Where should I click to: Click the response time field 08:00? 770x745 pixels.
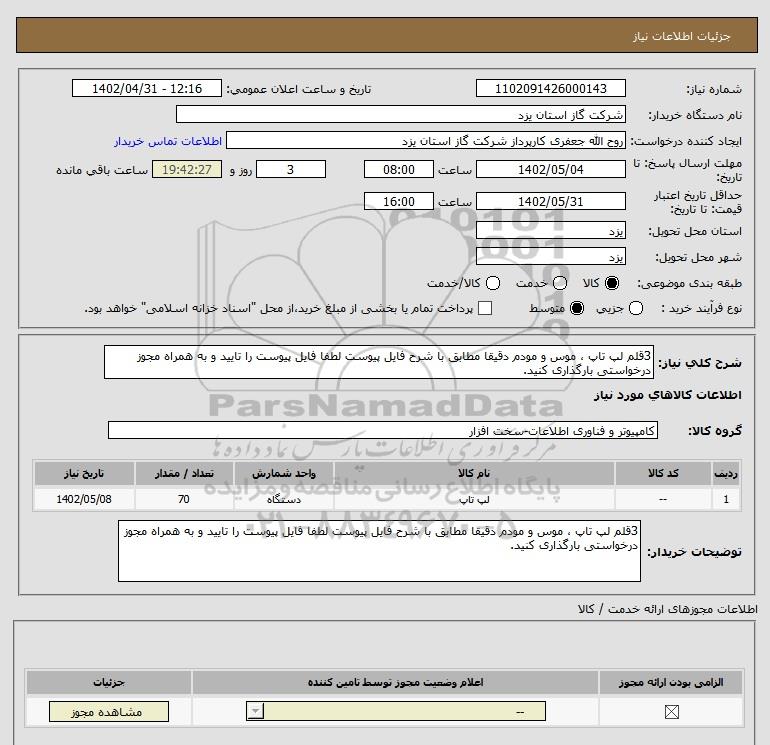tap(399, 170)
